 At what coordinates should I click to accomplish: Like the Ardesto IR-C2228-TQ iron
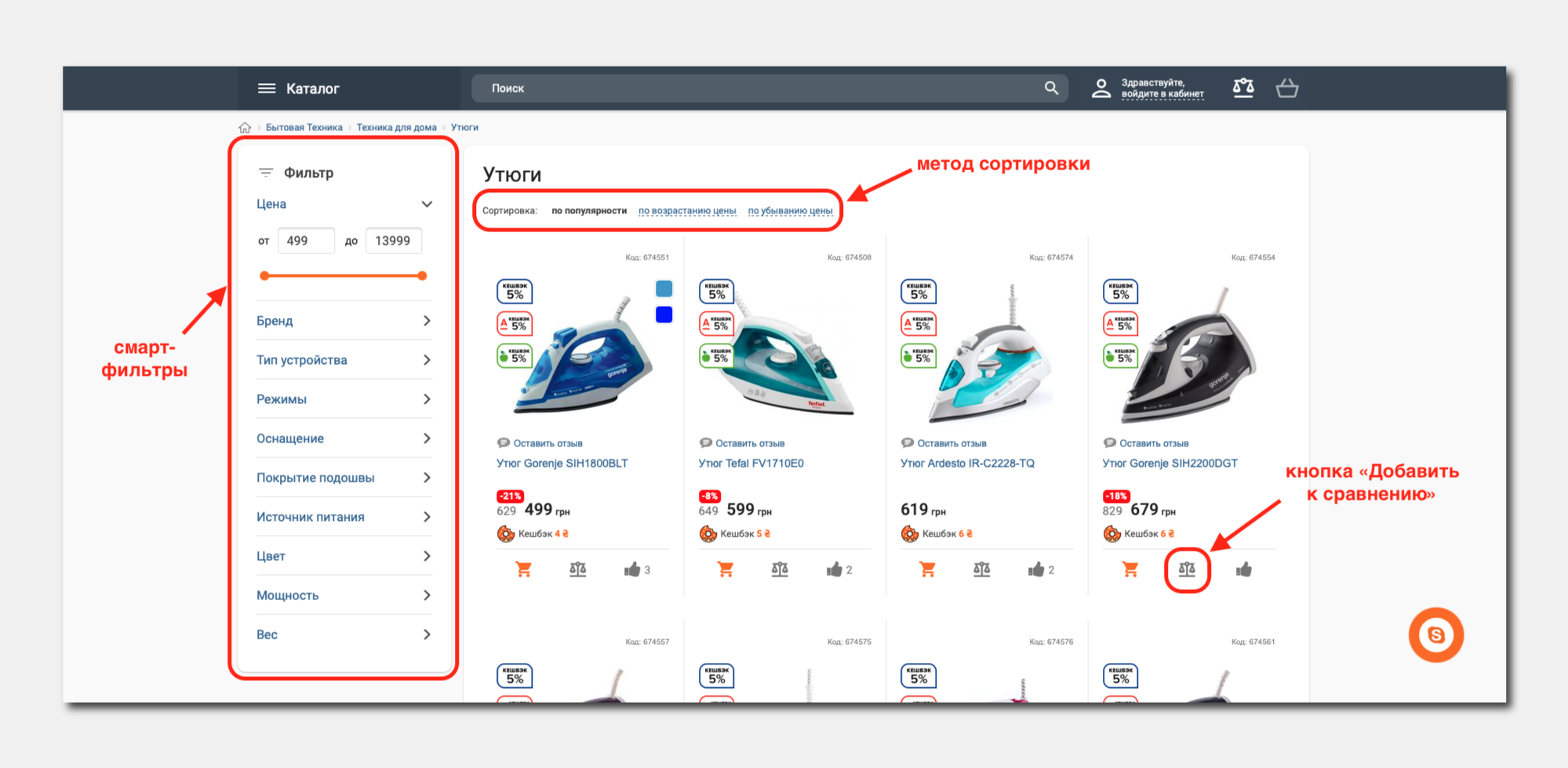pos(1036,570)
